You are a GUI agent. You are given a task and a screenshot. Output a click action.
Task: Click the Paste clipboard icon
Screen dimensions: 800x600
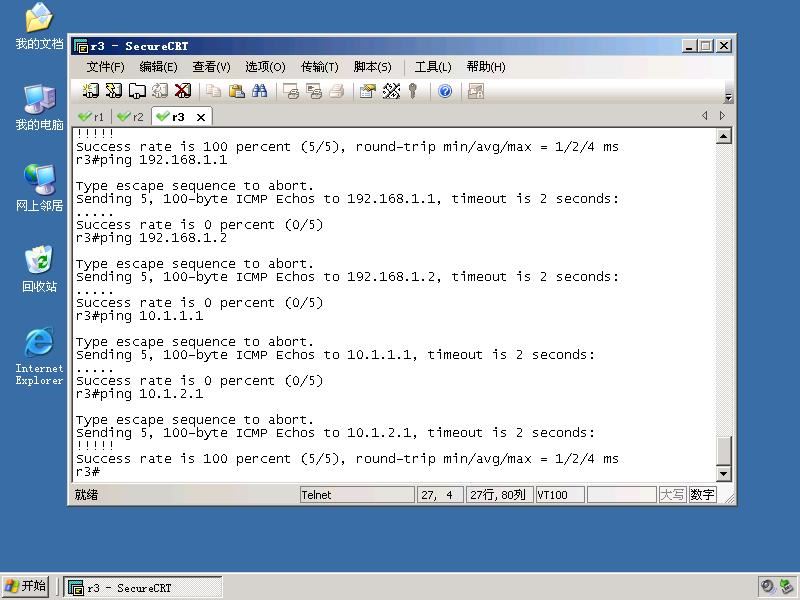(x=236, y=91)
